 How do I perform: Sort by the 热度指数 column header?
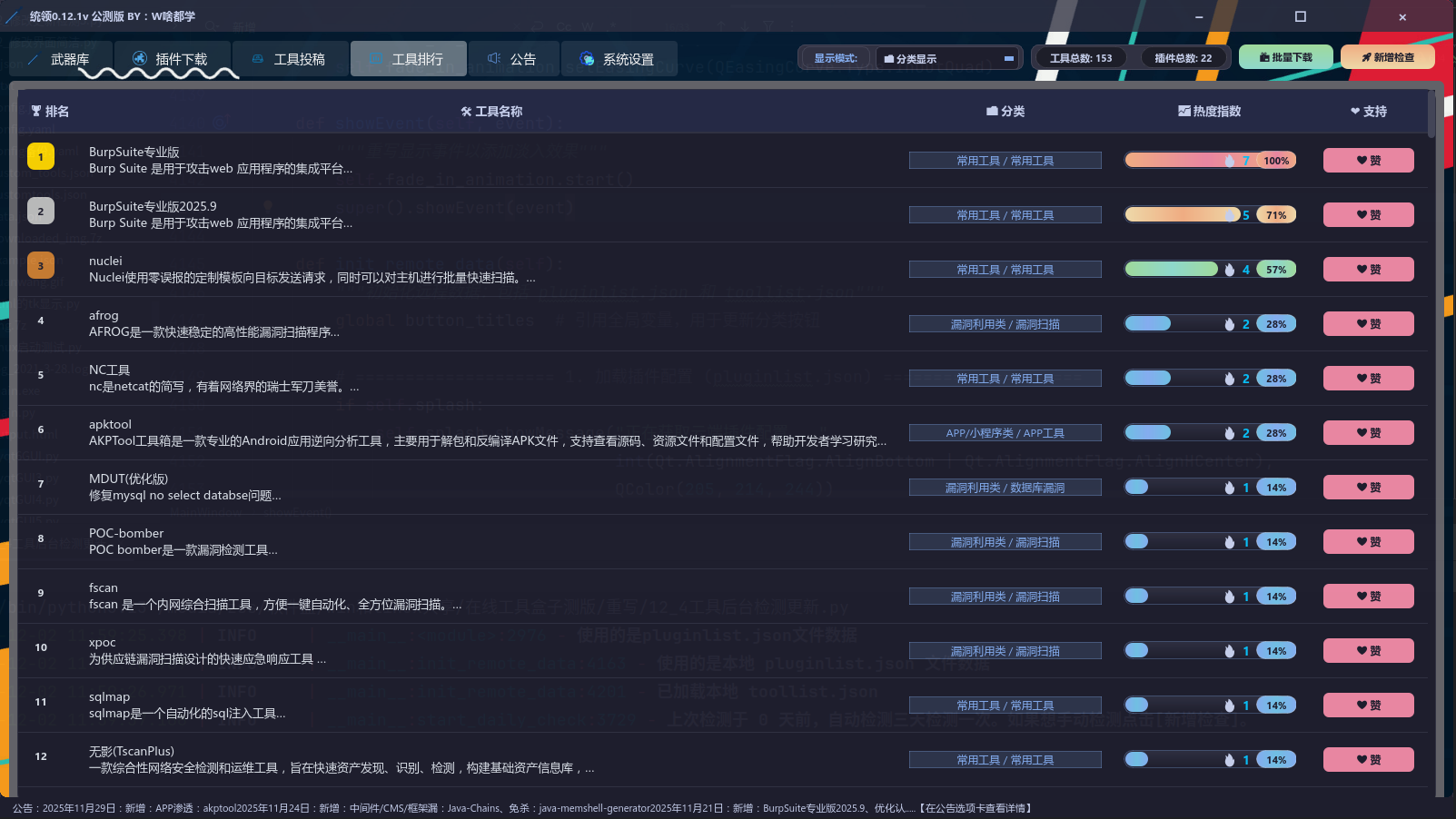point(1209,111)
